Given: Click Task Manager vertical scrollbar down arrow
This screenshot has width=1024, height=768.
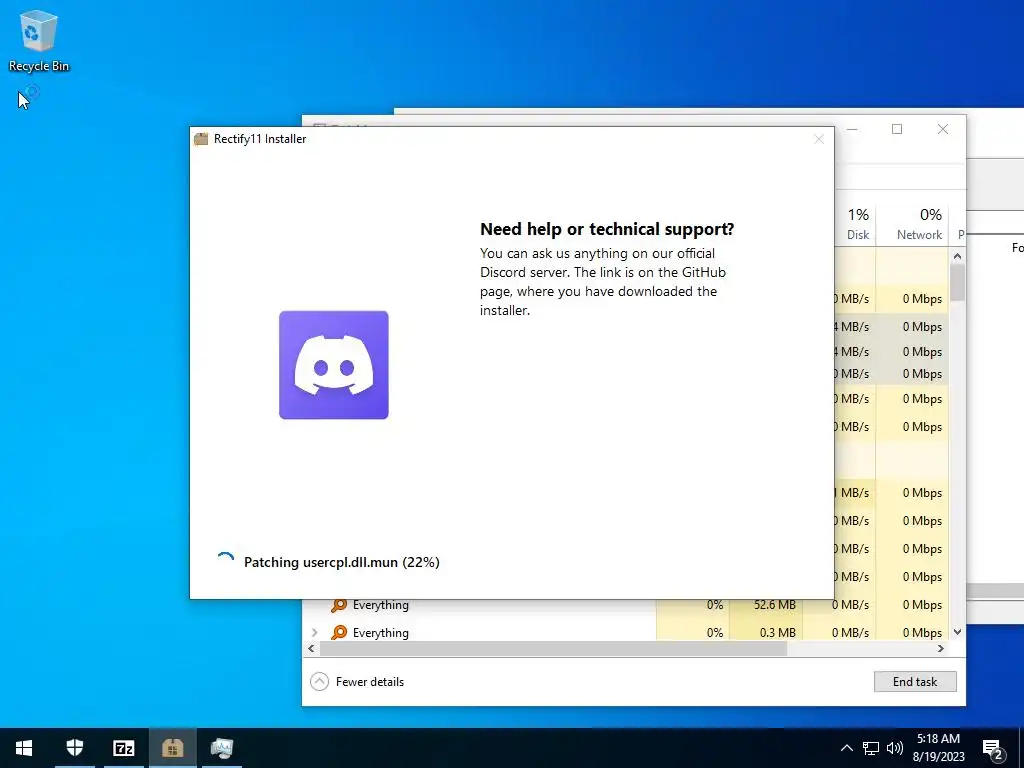Looking at the screenshot, I should [957, 632].
